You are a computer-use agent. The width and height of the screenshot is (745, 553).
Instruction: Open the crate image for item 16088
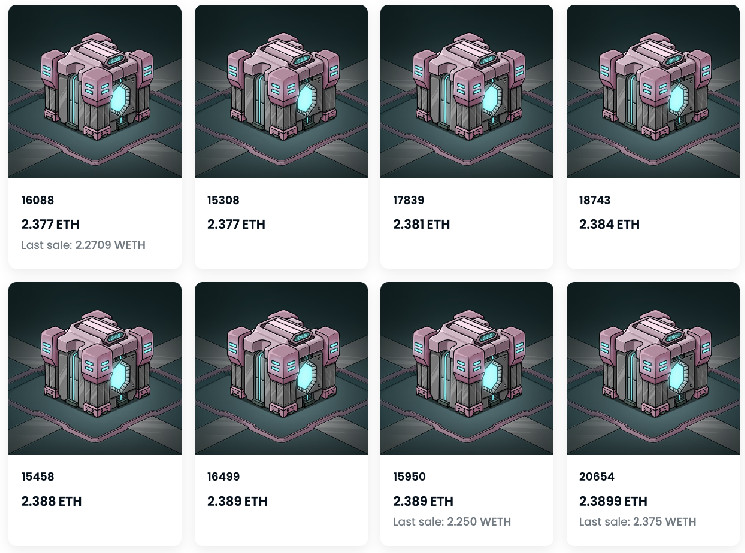tap(95, 91)
